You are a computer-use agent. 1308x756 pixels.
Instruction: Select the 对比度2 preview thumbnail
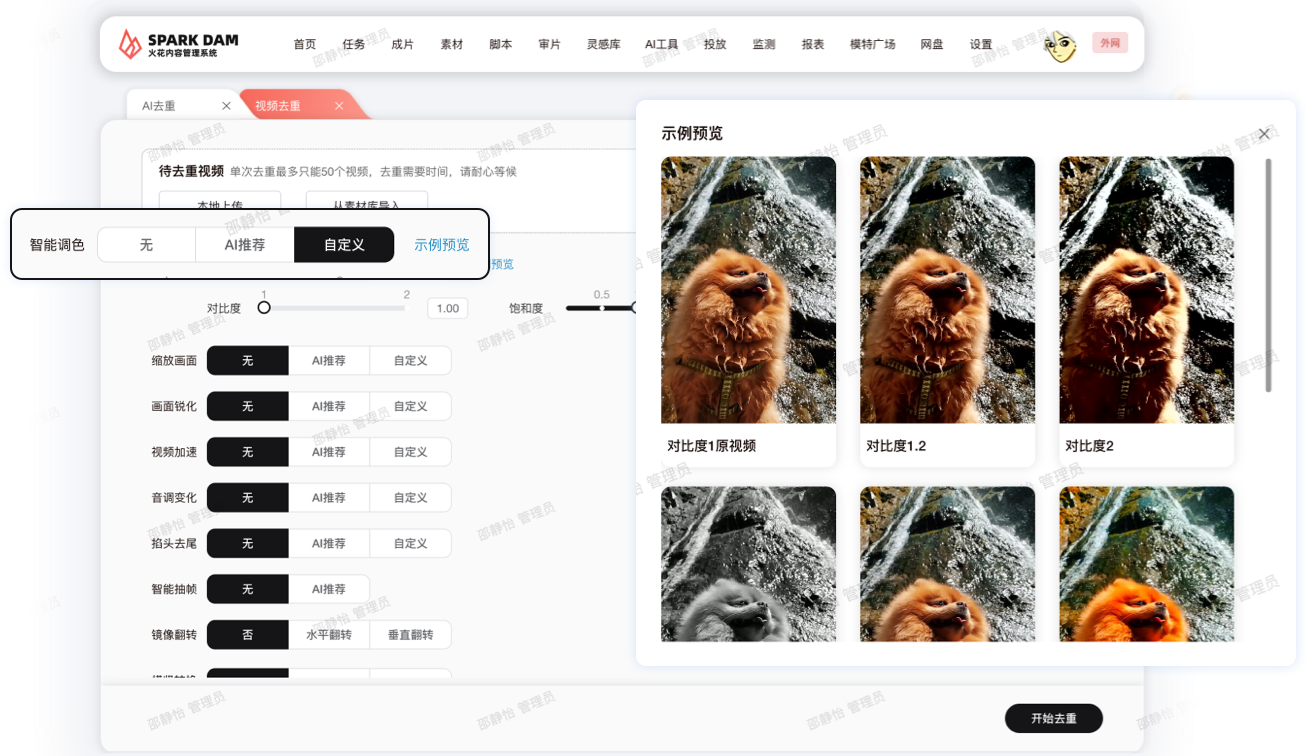[1146, 290]
